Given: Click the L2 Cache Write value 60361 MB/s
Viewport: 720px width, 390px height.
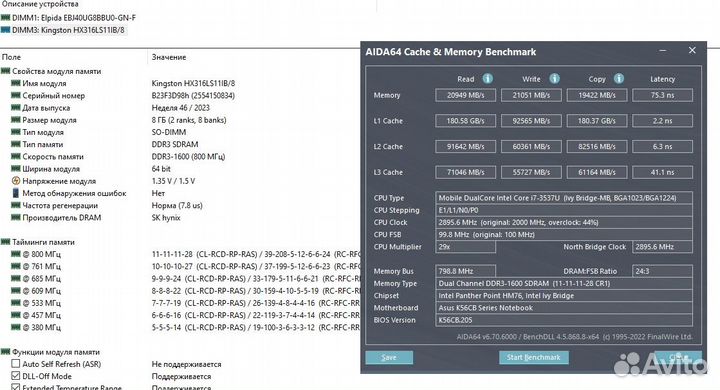Looking at the screenshot, I should tap(531, 147).
